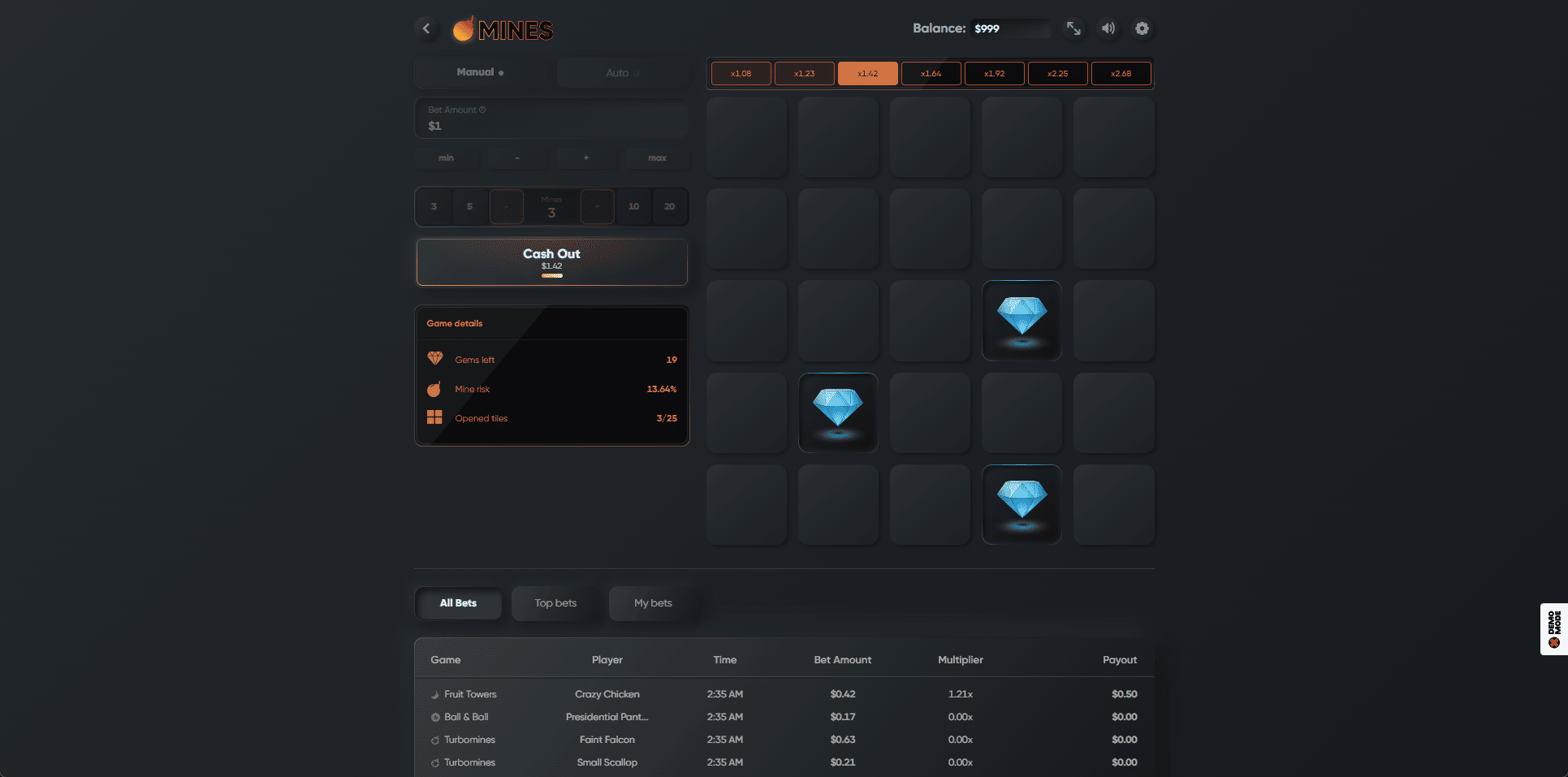Increase the bet amount with plus

coord(586,158)
